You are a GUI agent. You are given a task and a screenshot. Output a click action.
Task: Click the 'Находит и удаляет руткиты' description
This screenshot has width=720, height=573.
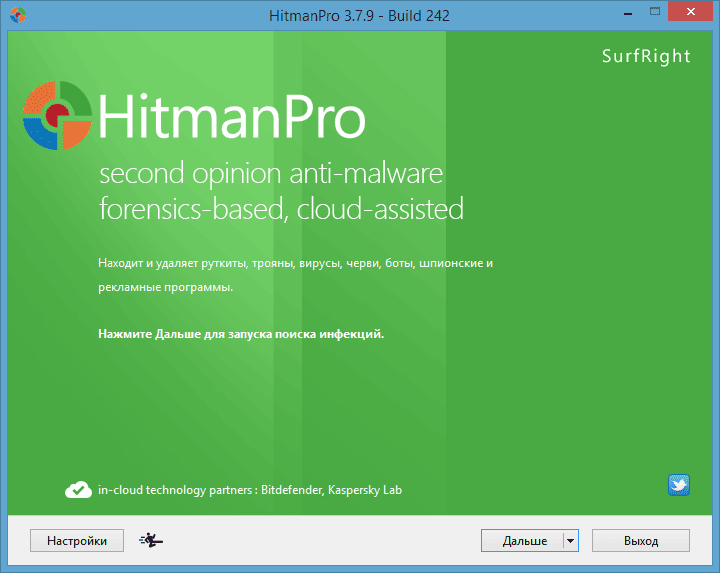point(295,275)
